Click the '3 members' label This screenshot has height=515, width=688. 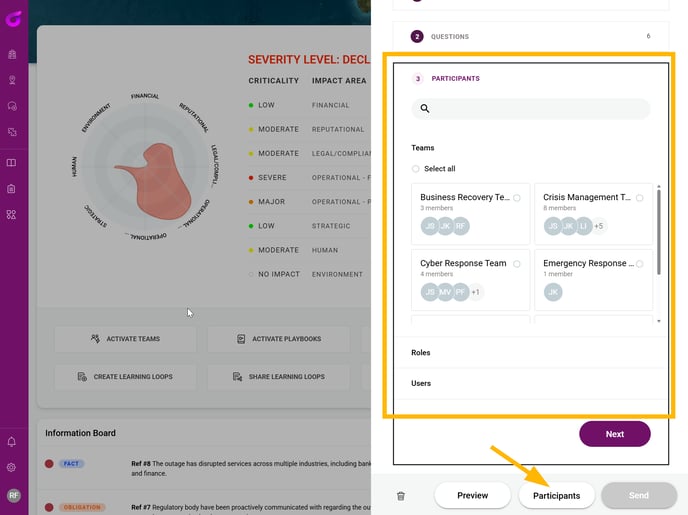pos(437,208)
